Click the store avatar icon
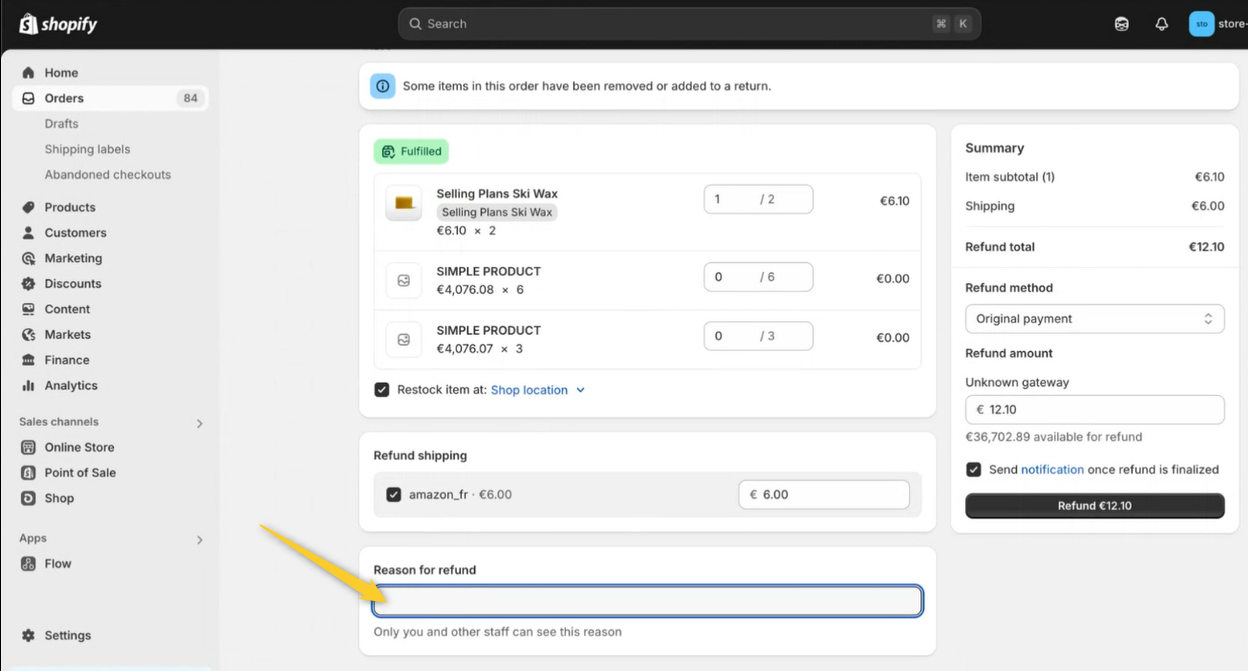1248x671 pixels. pyautogui.click(x=1201, y=24)
